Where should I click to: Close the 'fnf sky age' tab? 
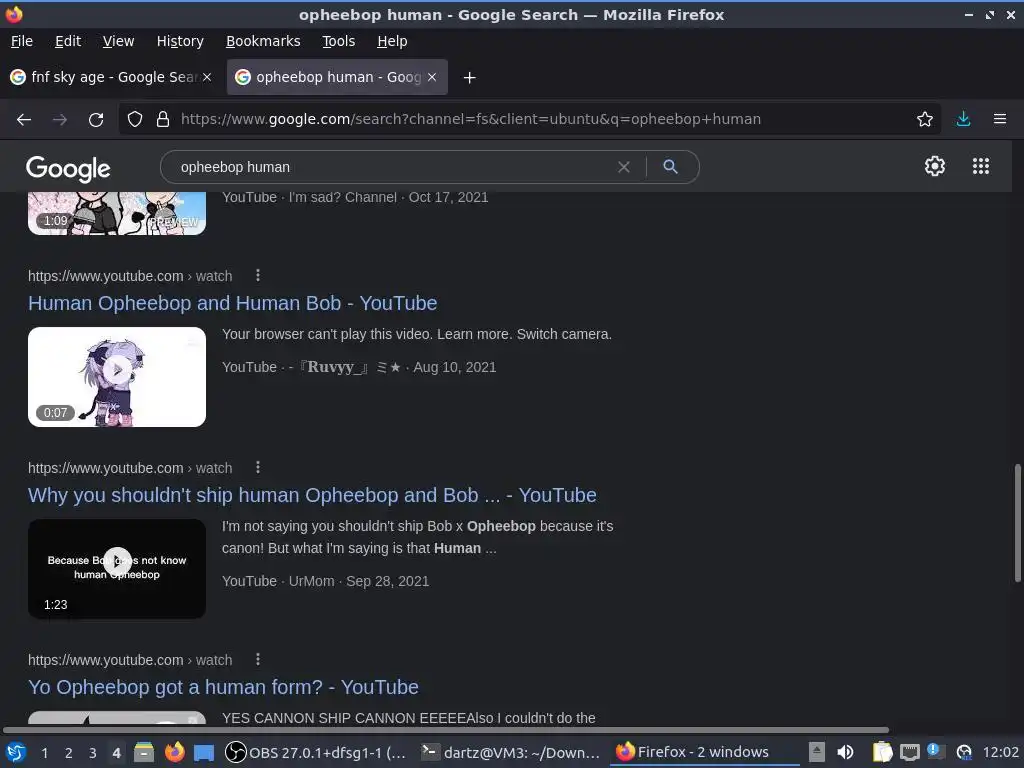[207, 77]
